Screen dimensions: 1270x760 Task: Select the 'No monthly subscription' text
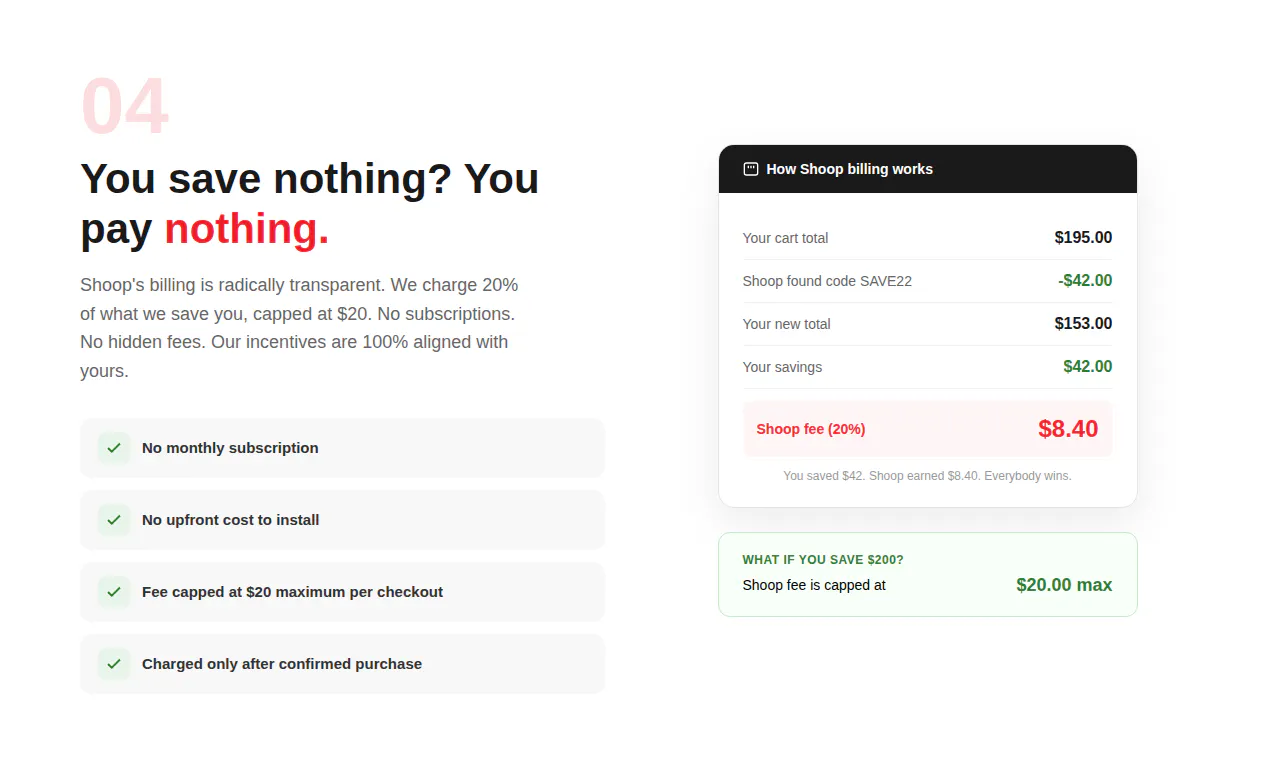[230, 448]
